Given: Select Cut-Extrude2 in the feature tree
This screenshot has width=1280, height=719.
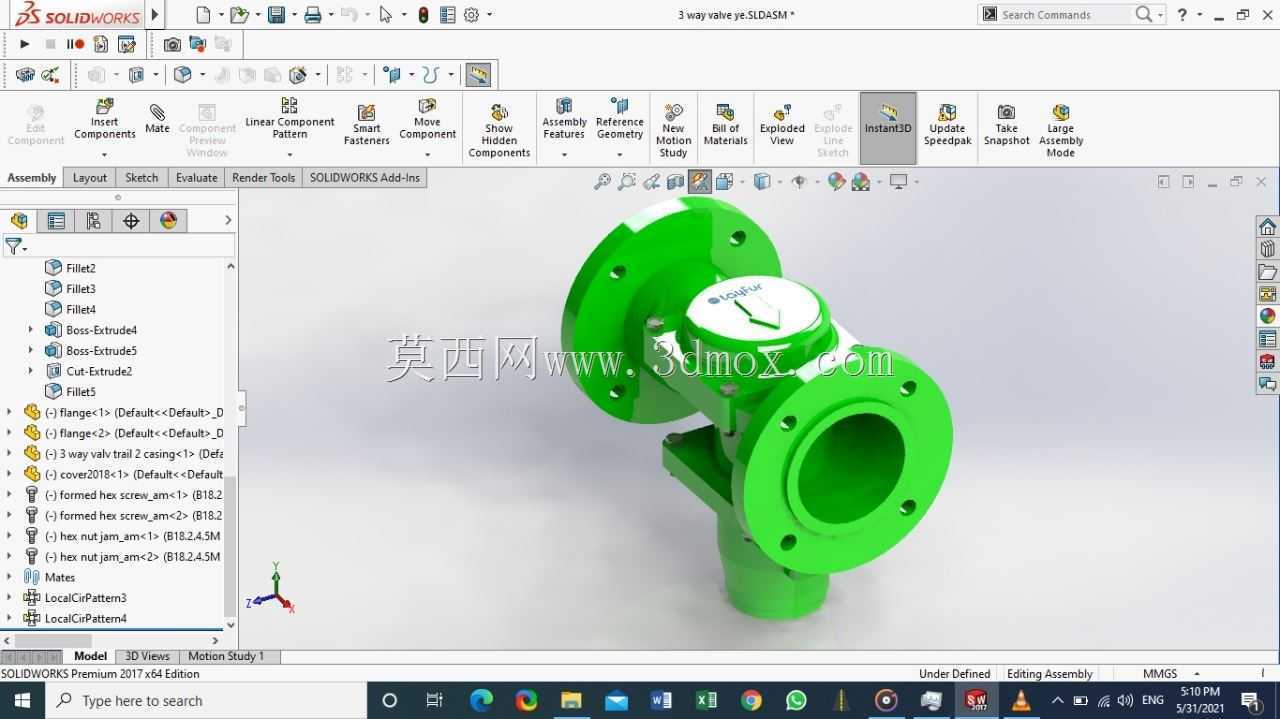Looking at the screenshot, I should 99,371.
